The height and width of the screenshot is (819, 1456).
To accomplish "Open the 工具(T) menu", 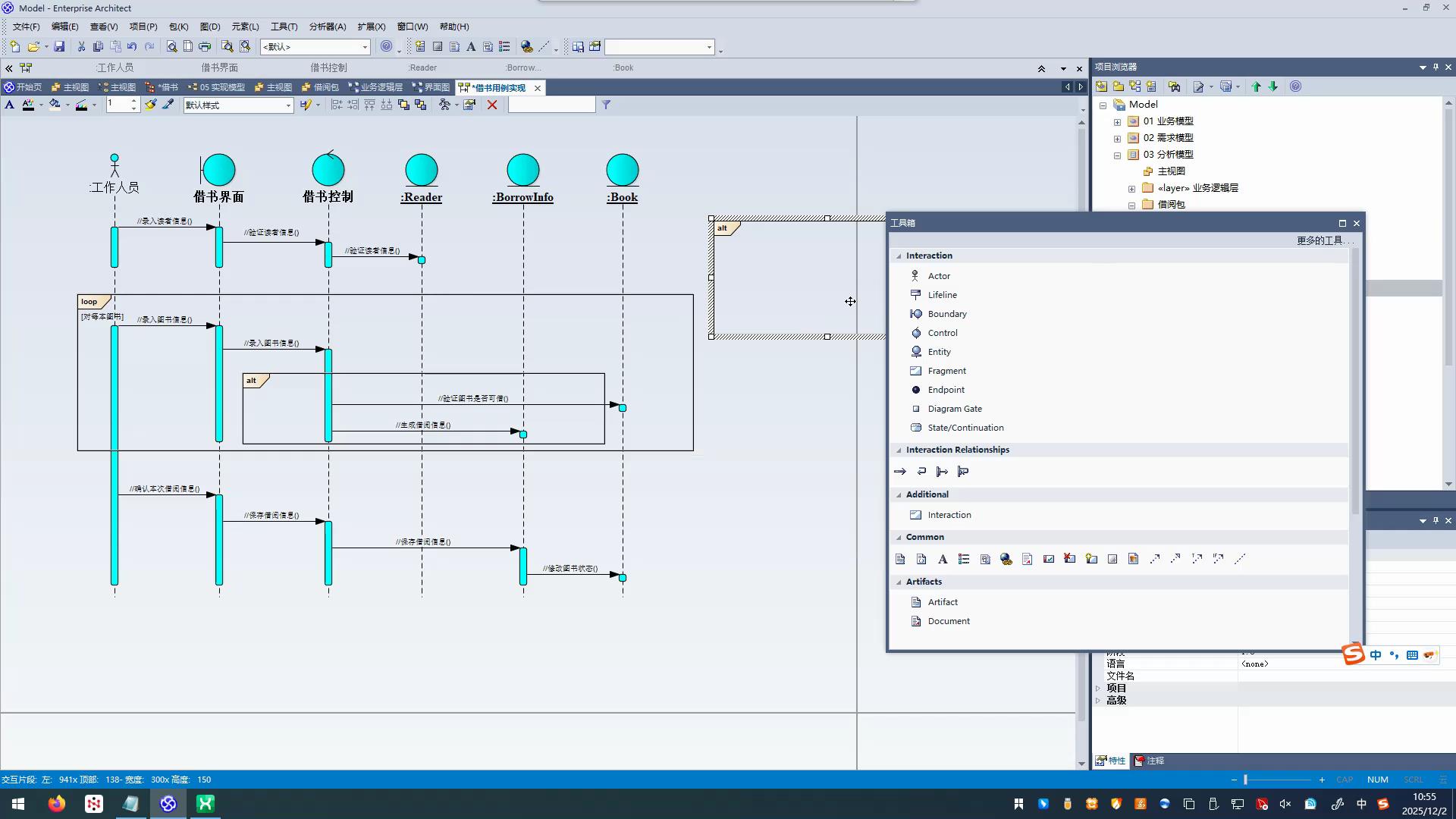I will tap(284, 27).
